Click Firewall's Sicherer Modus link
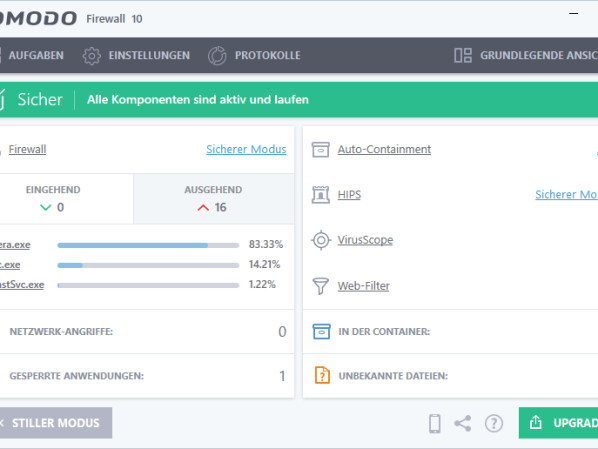The image size is (598, 449). coord(246,150)
